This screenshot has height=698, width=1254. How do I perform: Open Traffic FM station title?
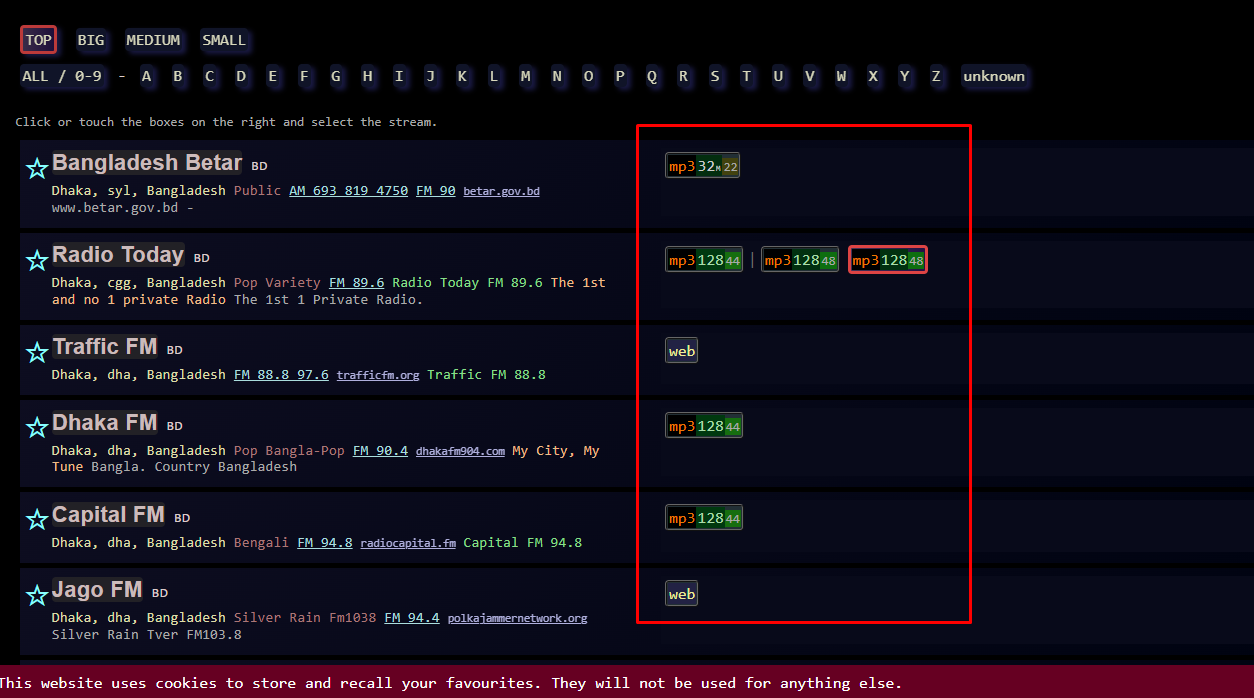(x=105, y=347)
